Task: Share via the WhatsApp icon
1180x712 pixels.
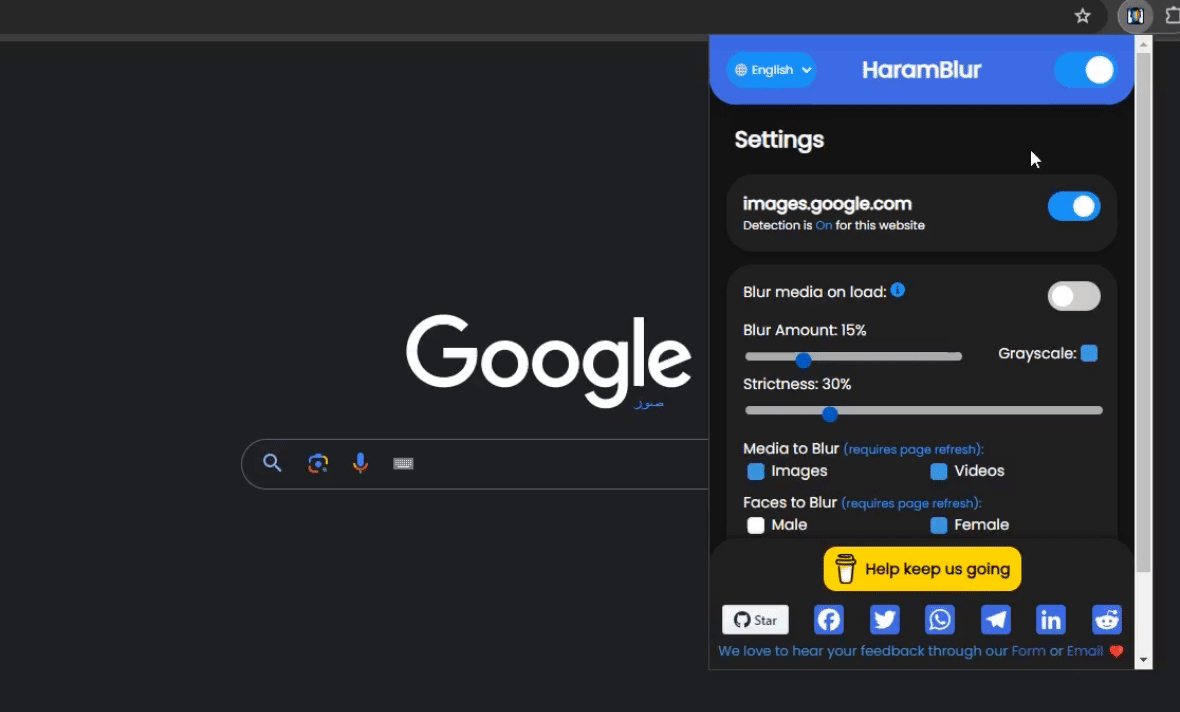Action: pyautogui.click(x=940, y=620)
